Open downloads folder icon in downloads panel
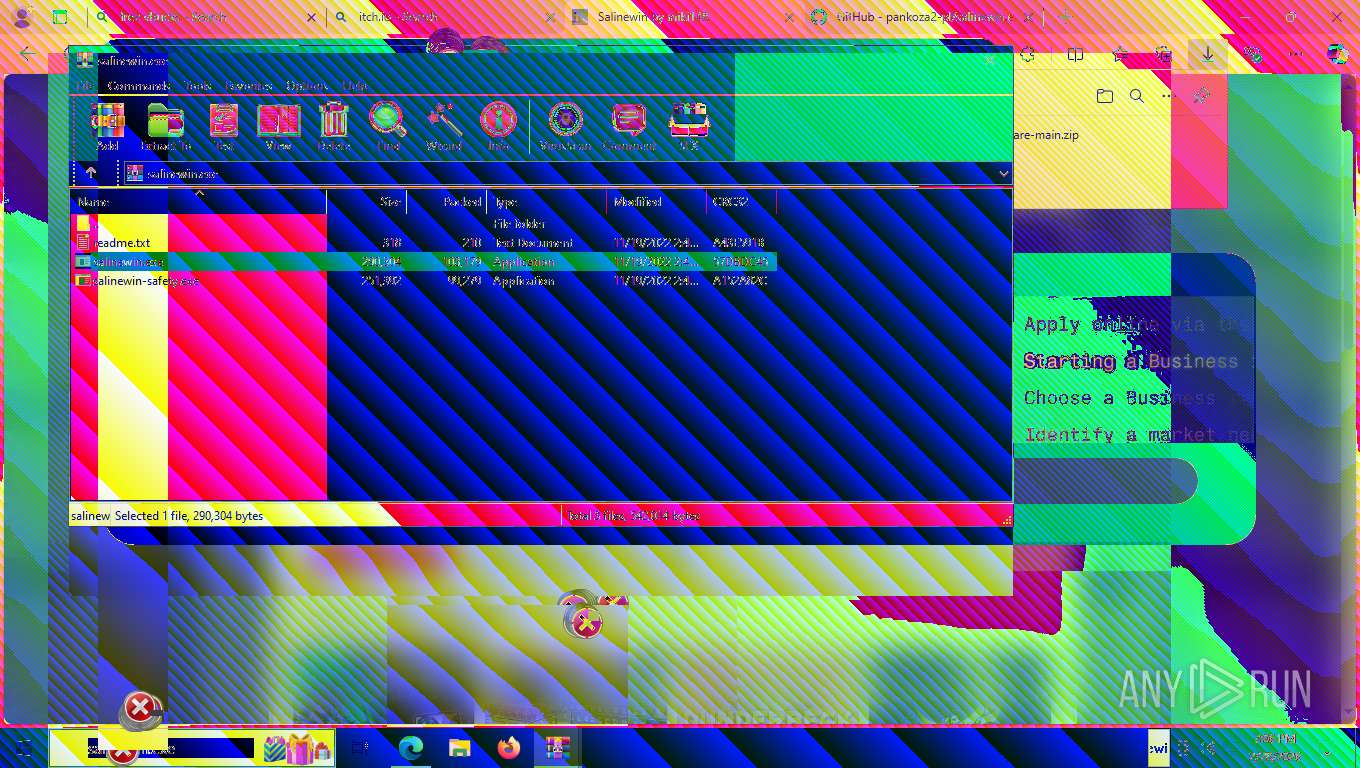This screenshot has height=768, width=1360. pyautogui.click(x=1104, y=96)
